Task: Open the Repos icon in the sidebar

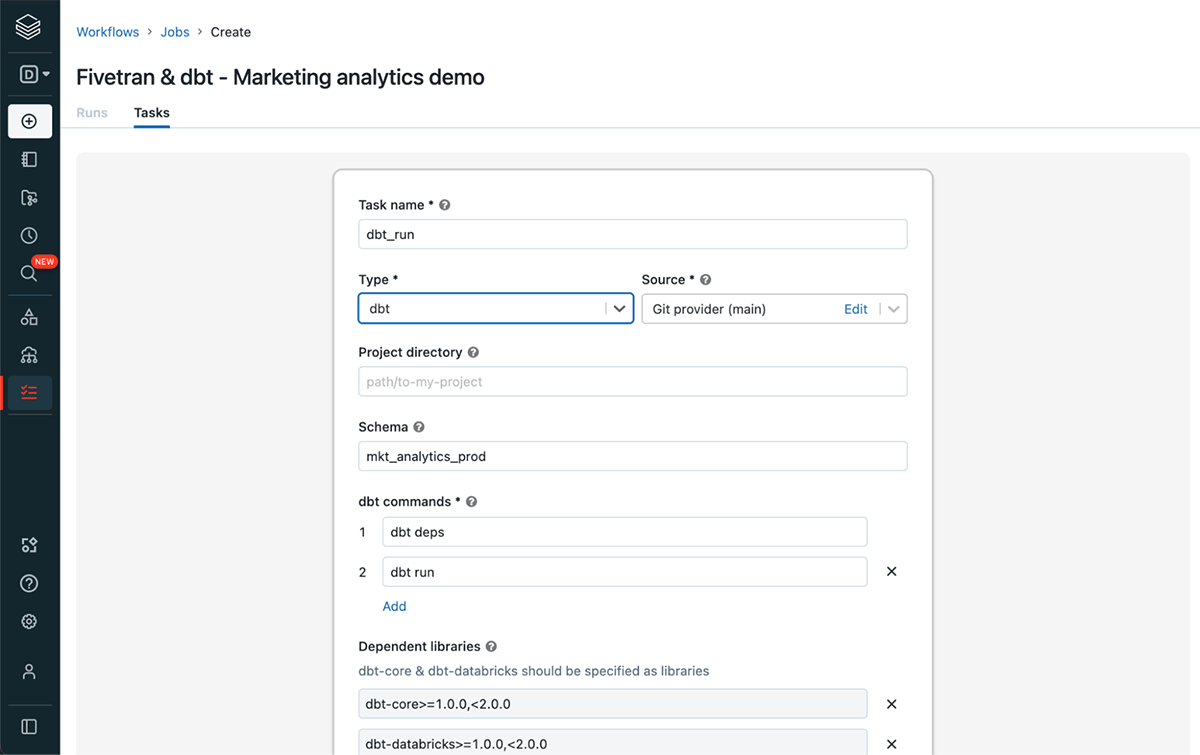Action: coord(29,198)
